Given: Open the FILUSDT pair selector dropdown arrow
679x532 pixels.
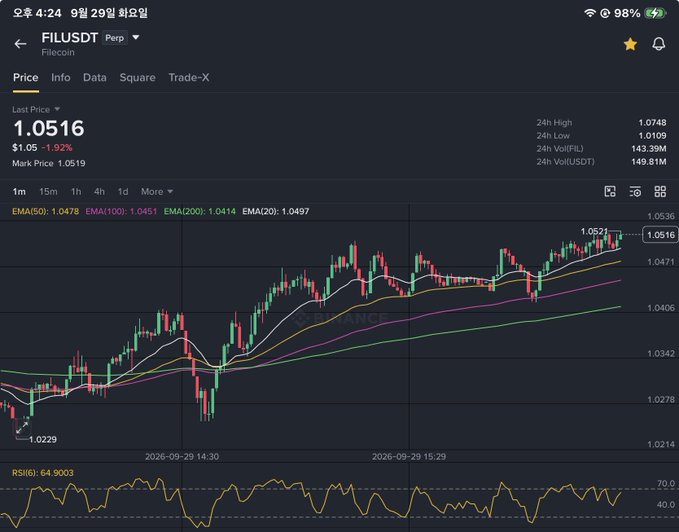Looking at the screenshot, I should 136,37.
